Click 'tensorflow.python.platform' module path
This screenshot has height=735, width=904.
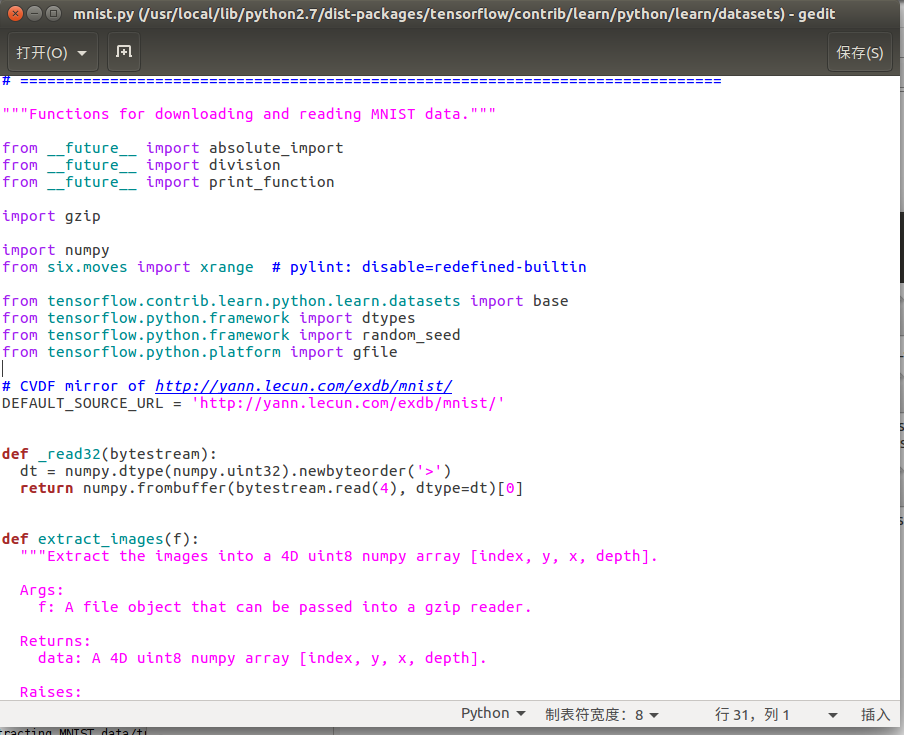pyautogui.click(x=164, y=352)
